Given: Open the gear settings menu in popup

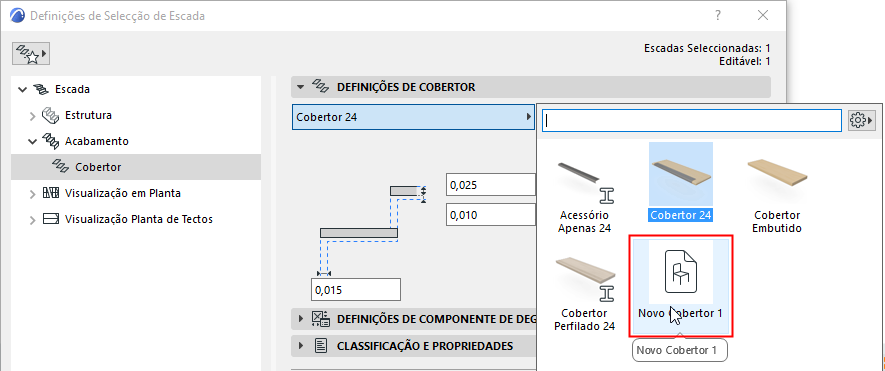Looking at the screenshot, I should [x=861, y=120].
